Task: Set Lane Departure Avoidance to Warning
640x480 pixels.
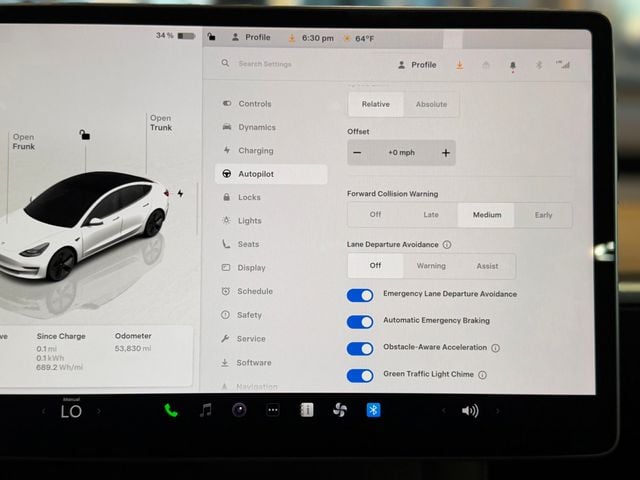Action: 431,266
